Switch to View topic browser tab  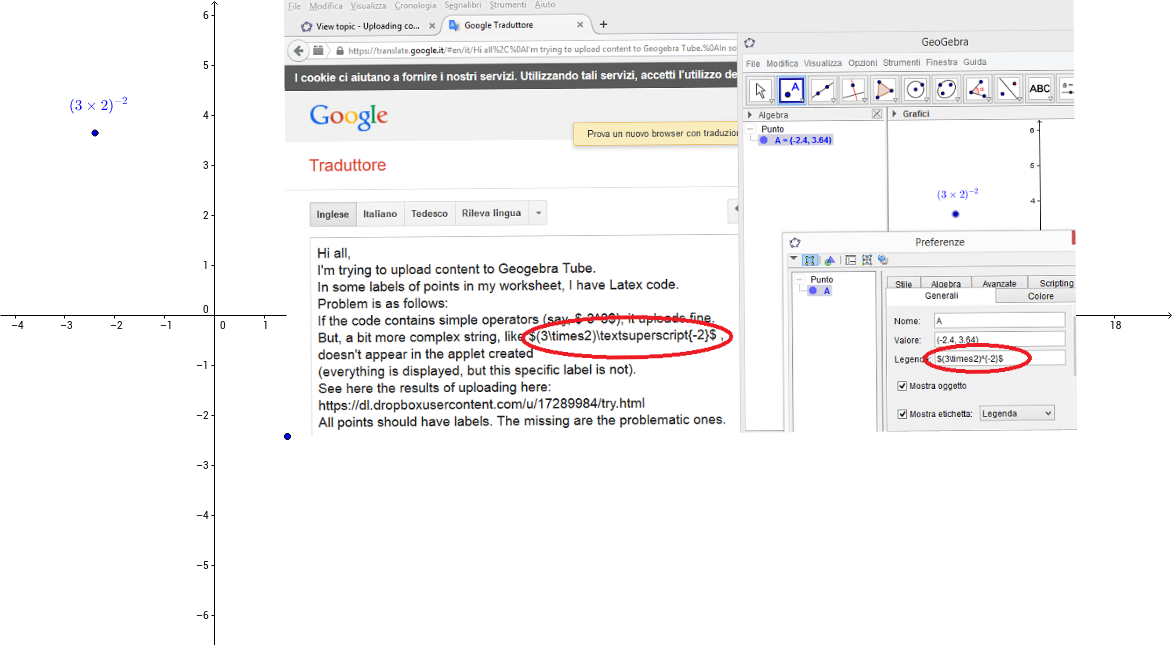[x=368, y=26]
